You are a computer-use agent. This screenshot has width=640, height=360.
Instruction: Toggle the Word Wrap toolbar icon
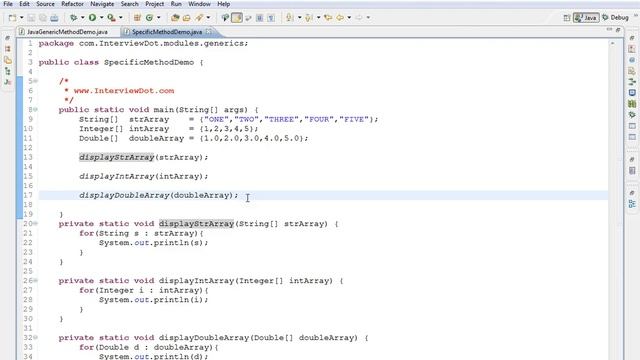248,18
